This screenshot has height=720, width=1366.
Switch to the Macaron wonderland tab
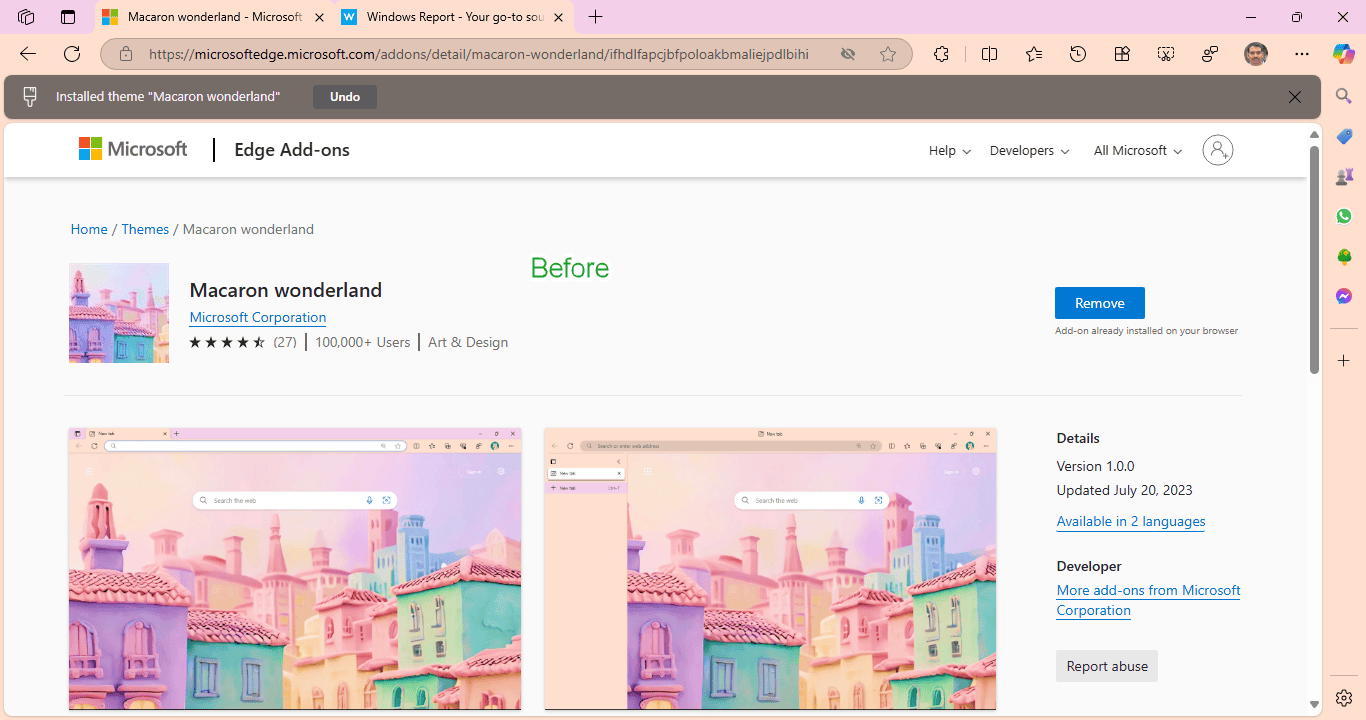click(214, 17)
